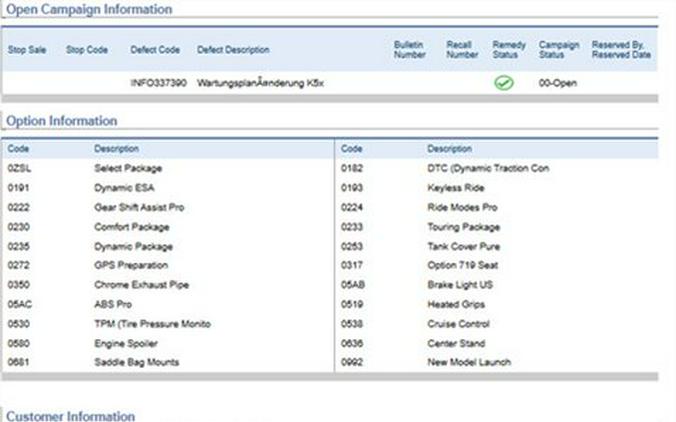Select option code 0222
The width and height of the screenshot is (676, 422).
coord(19,207)
